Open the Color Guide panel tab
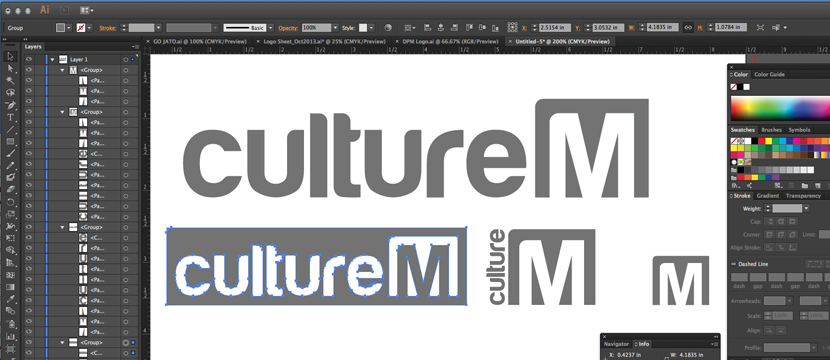Screen dimensions: 830x360 (x=769, y=75)
